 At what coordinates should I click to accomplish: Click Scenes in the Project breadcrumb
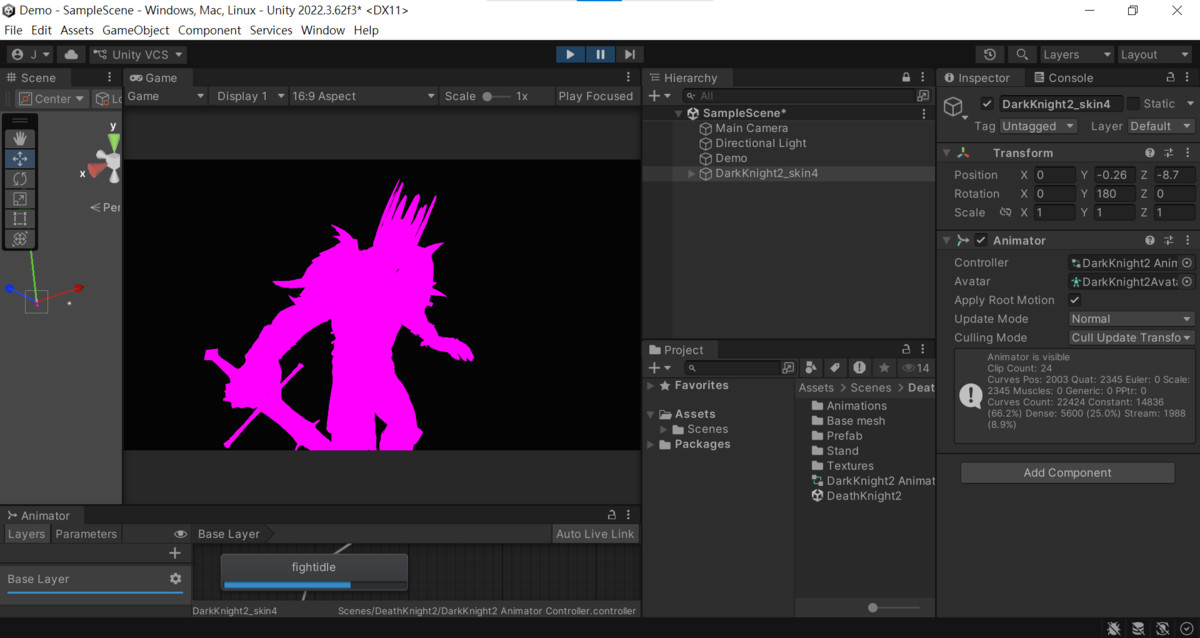[x=871, y=388]
